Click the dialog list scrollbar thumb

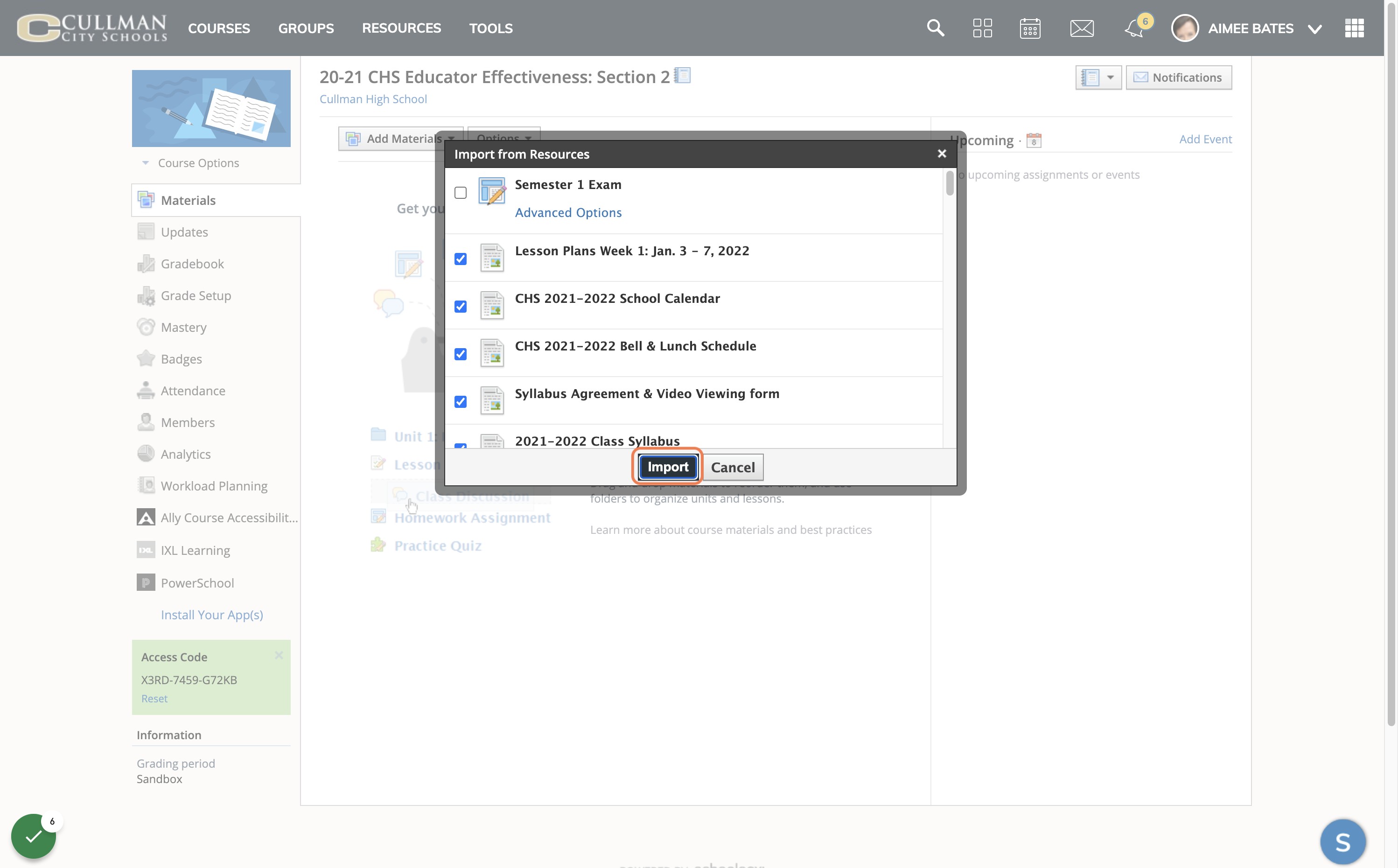950,182
